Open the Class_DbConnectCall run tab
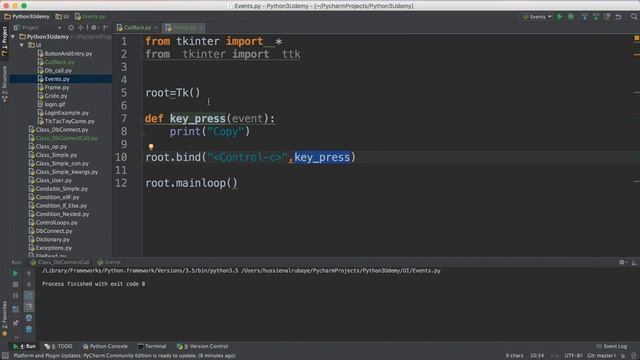Viewport: 640px width, 360px height. point(60,262)
